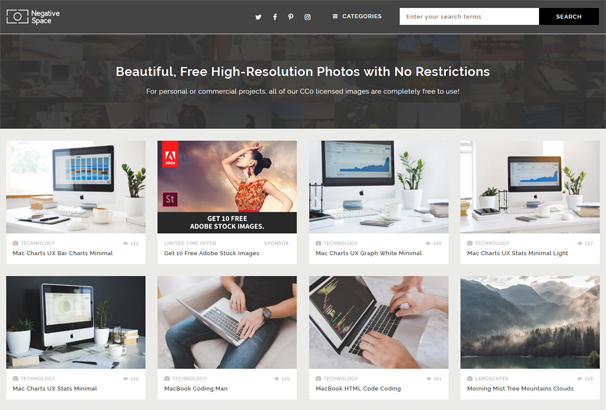606x410 pixels.
Task: Click camera icon beside LANDSCAPES category
Action: point(470,378)
